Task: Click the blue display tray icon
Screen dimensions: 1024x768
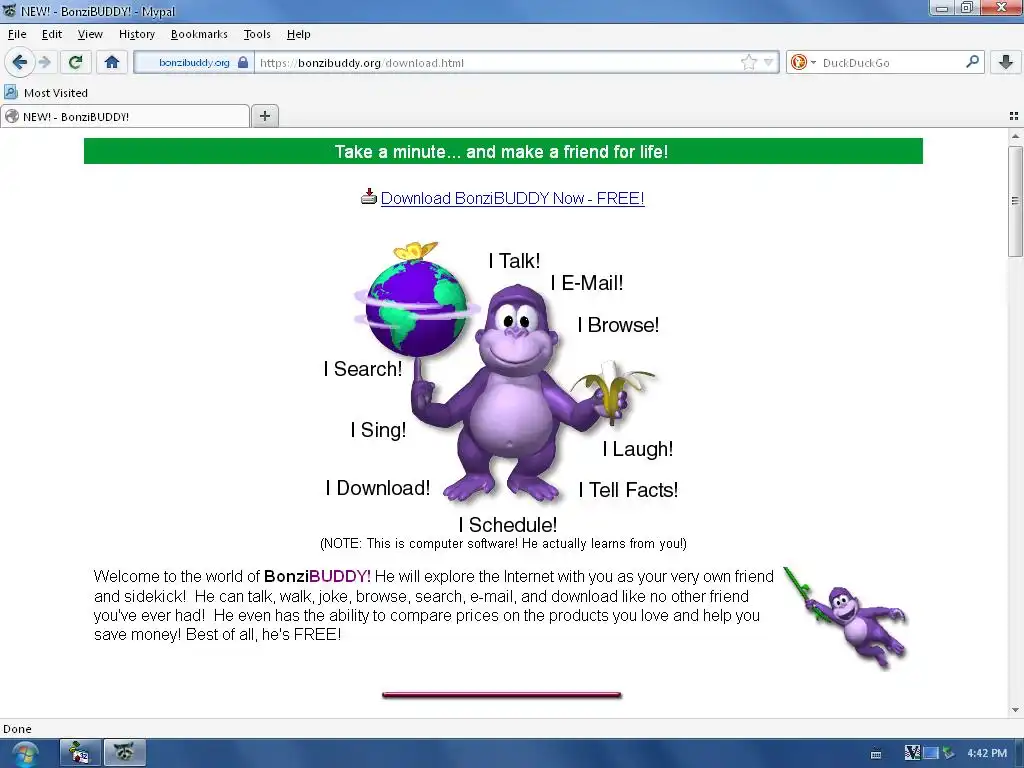Action: [930, 753]
